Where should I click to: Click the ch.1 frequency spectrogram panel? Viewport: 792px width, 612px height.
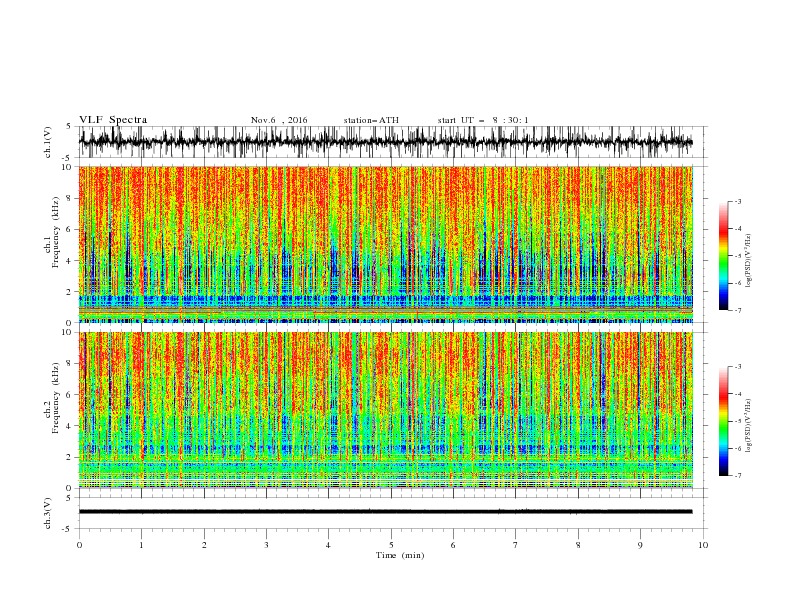tap(385, 244)
